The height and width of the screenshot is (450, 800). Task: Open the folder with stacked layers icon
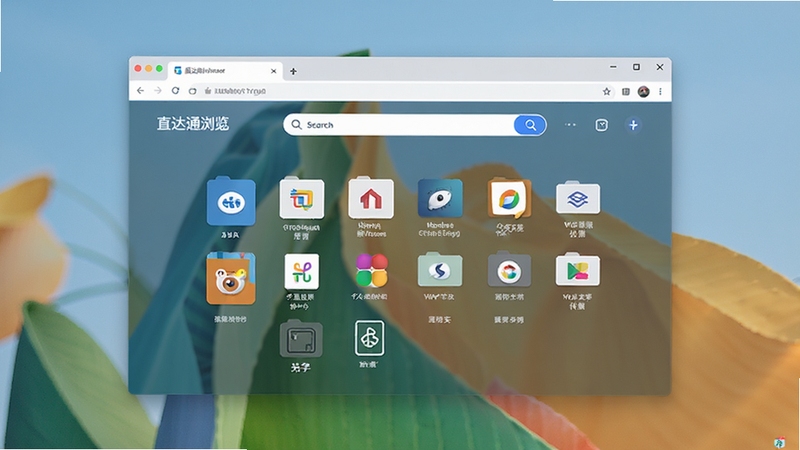click(578, 197)
